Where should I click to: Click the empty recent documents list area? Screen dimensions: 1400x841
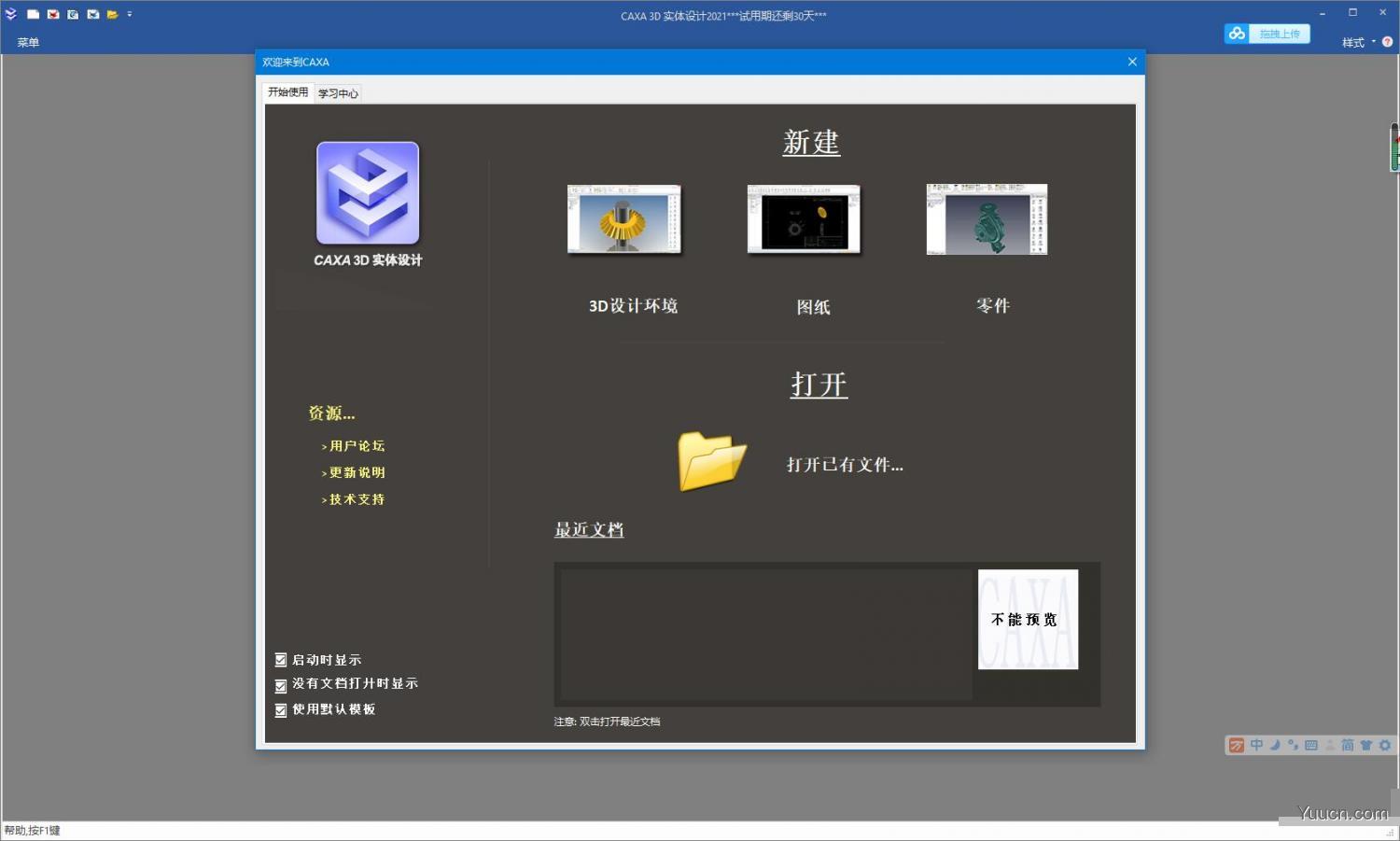[765, 634]
